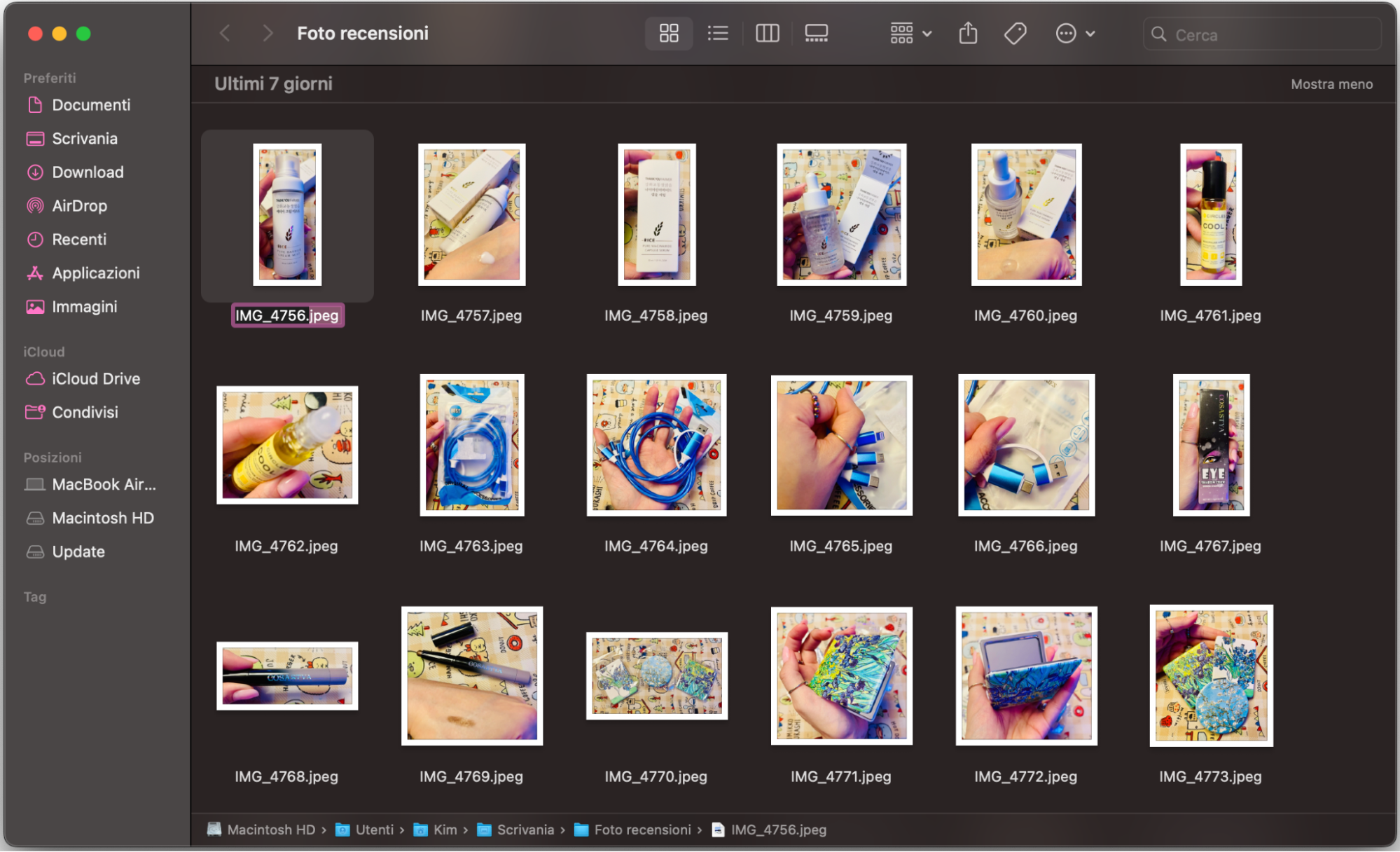The height and width of the screenshot is (852, 1400).
Task: Select the thumbnail IMG_4764.jpeg
Action: point(656,446)
